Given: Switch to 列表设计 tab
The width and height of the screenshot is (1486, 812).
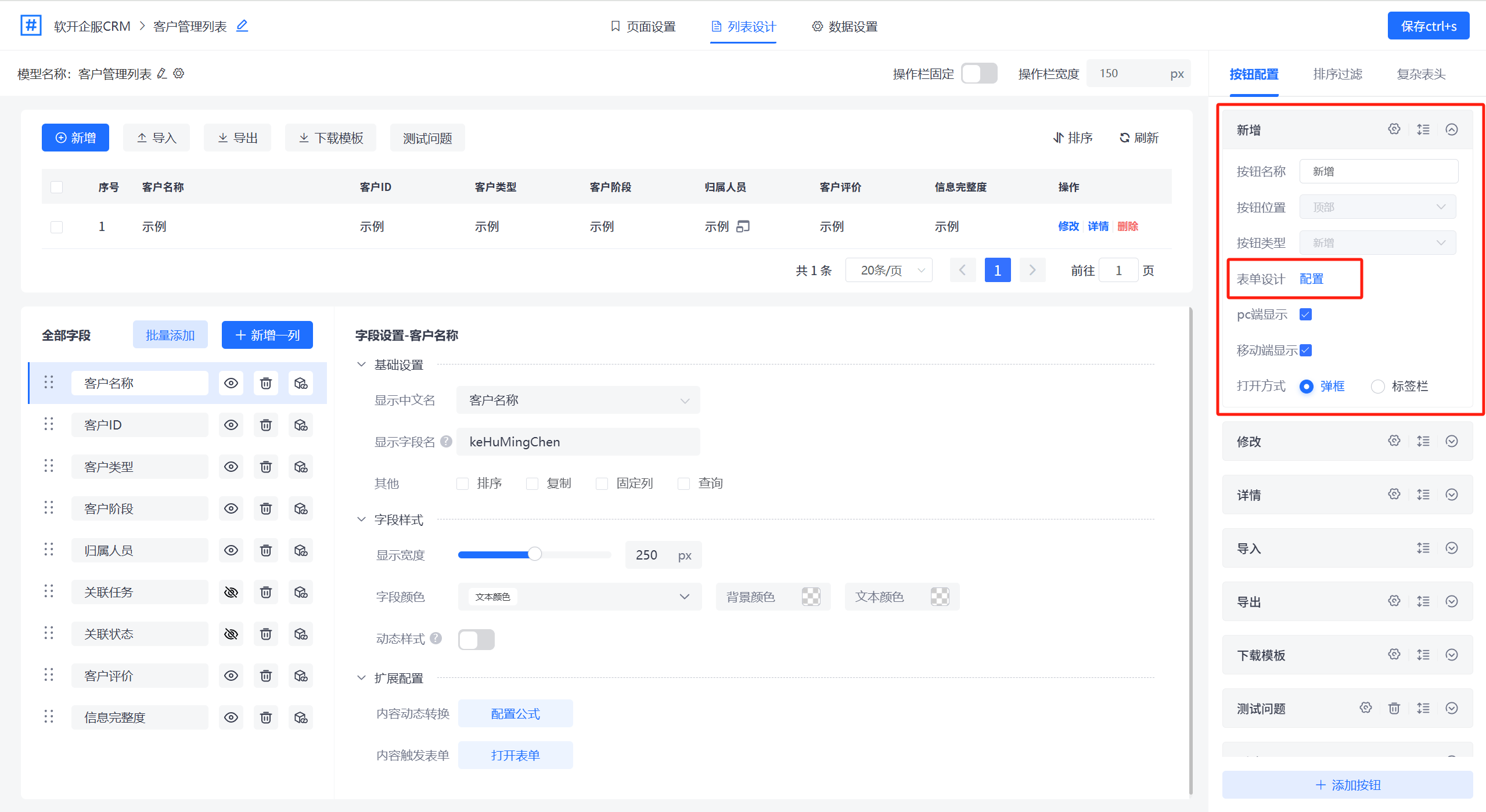Looking at the screenshot, I should 743,27.
